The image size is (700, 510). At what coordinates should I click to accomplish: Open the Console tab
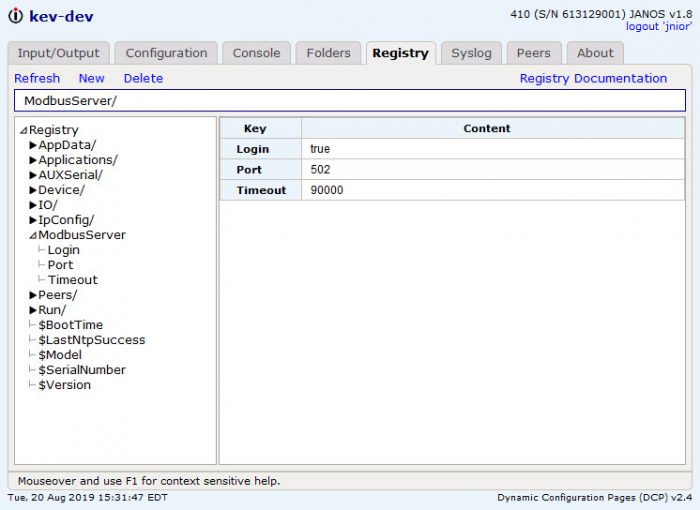tap(256, 53)
